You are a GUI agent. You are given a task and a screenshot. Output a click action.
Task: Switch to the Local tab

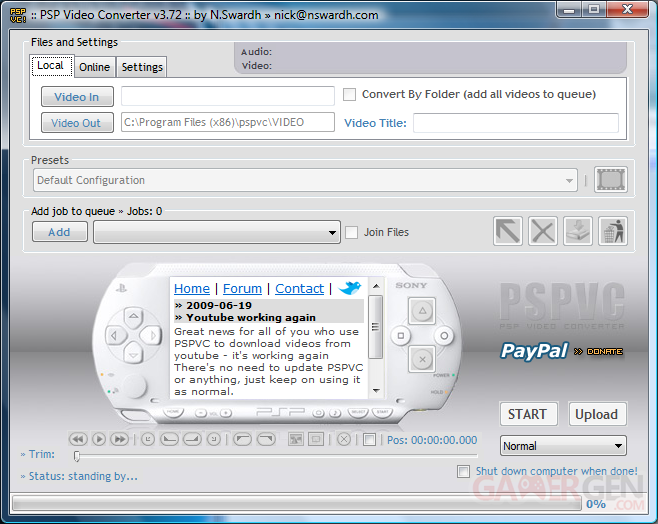[52, 66]
